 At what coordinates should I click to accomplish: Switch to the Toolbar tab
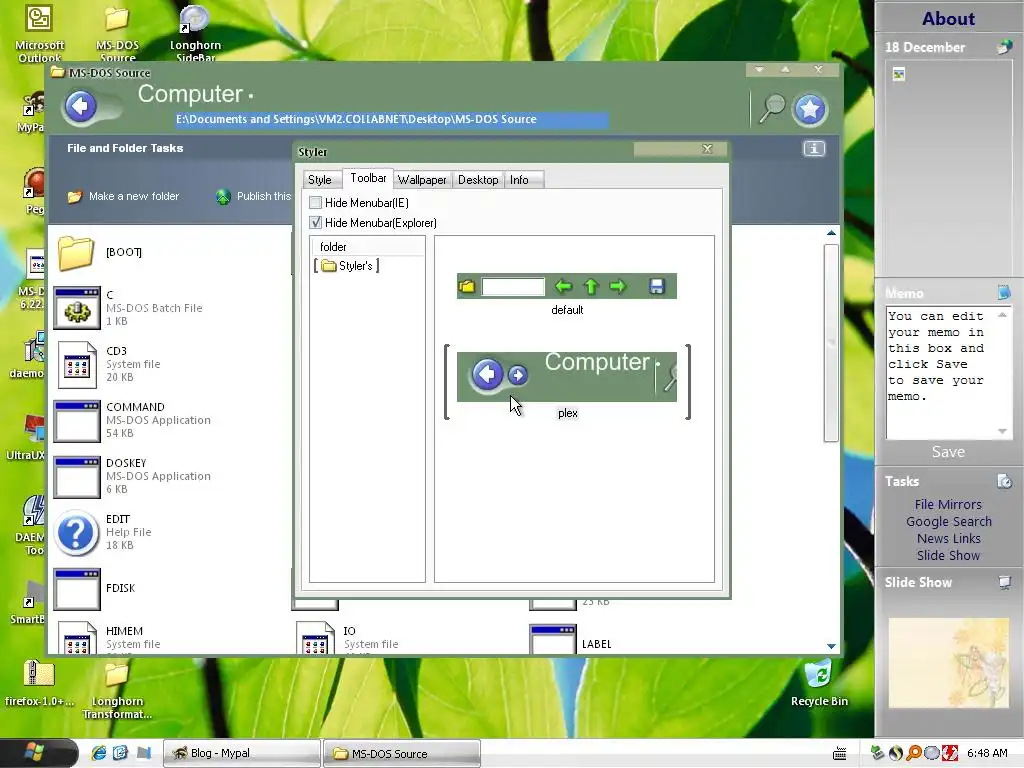point(368,178)
